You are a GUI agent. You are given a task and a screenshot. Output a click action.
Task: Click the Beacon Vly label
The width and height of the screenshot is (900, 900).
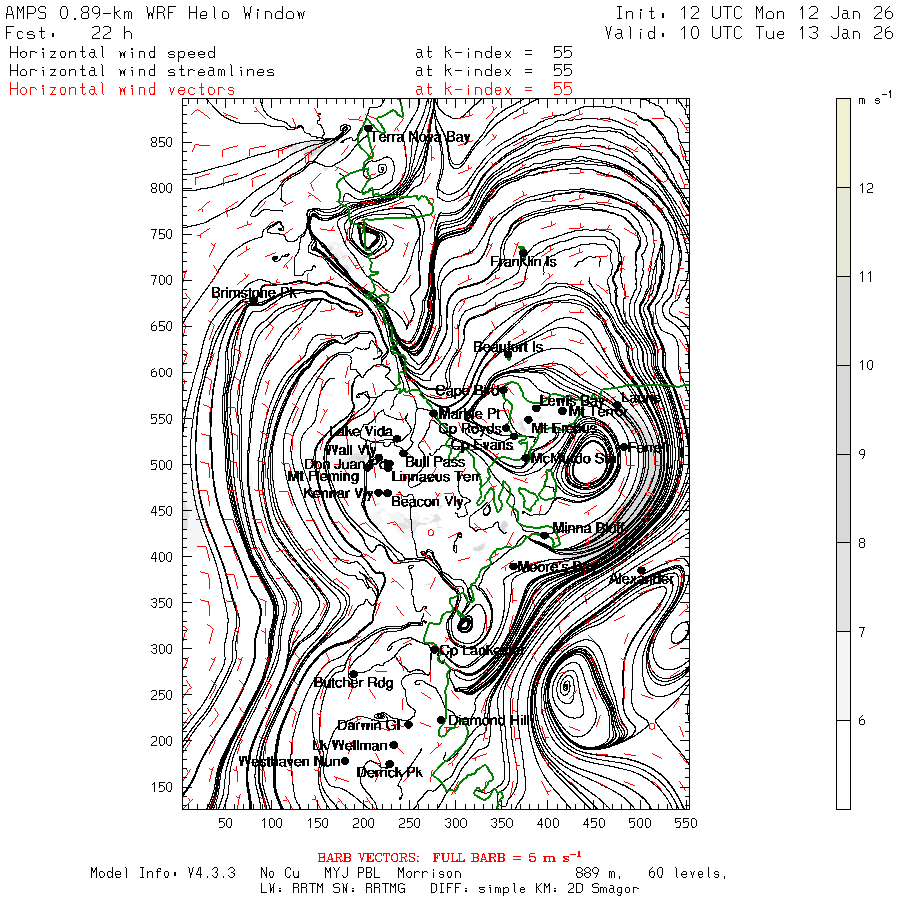[x=427, y=501]
